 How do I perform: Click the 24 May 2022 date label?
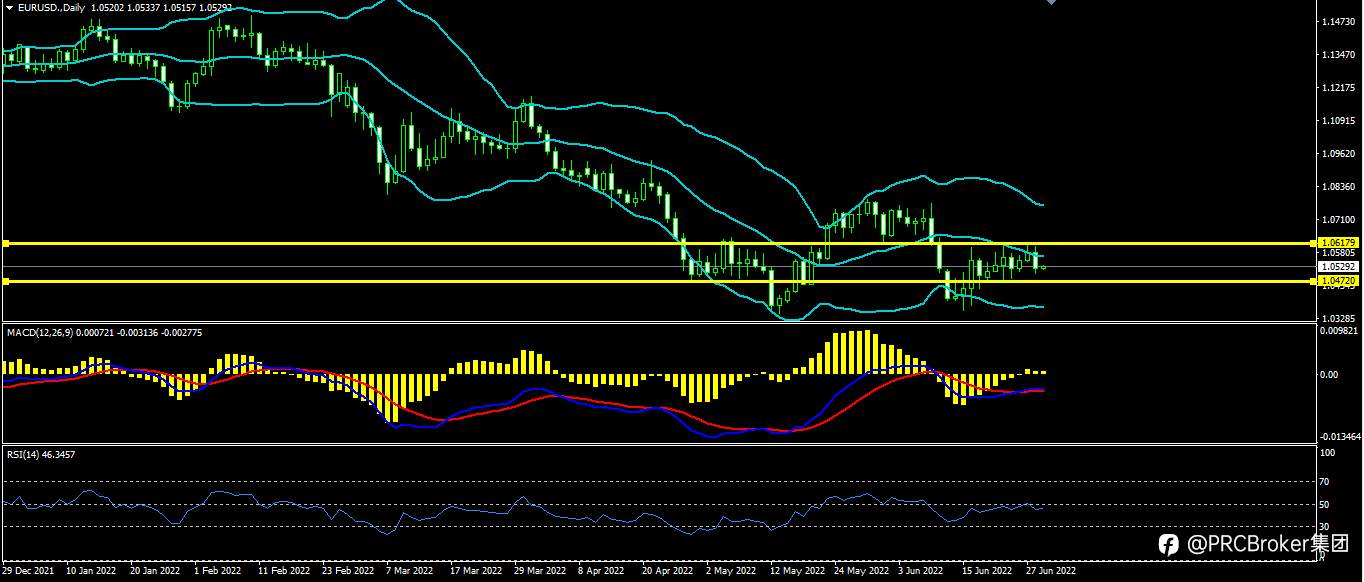(x=861, y=571)
